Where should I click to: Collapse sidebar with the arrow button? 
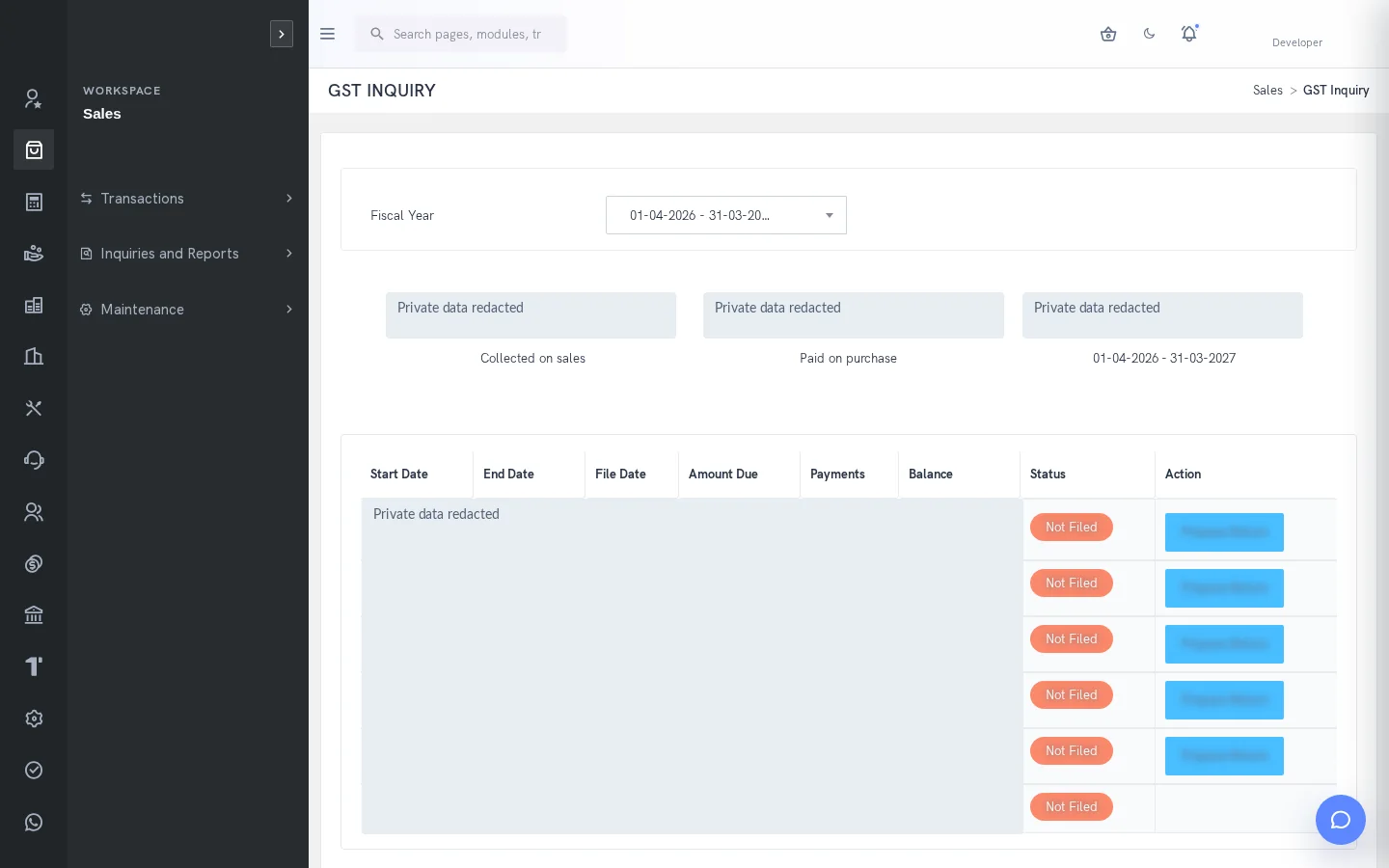282,34
